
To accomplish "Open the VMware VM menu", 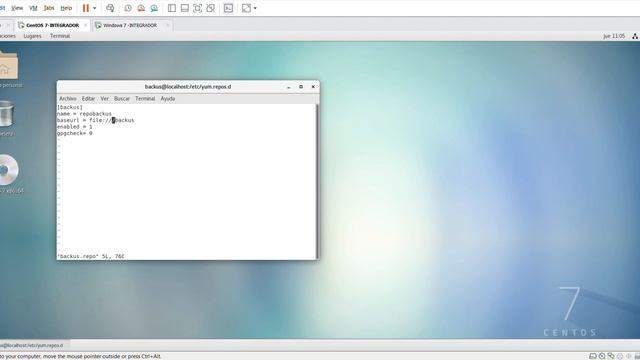I will [33, 8].
